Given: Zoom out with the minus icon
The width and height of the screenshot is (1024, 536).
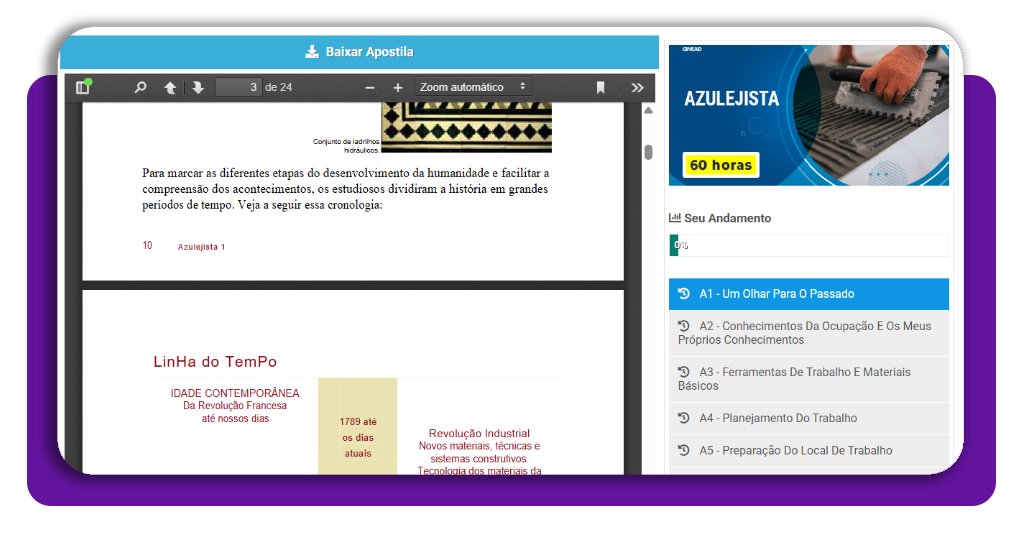Looking at the screenshot, I should (370, 87).
